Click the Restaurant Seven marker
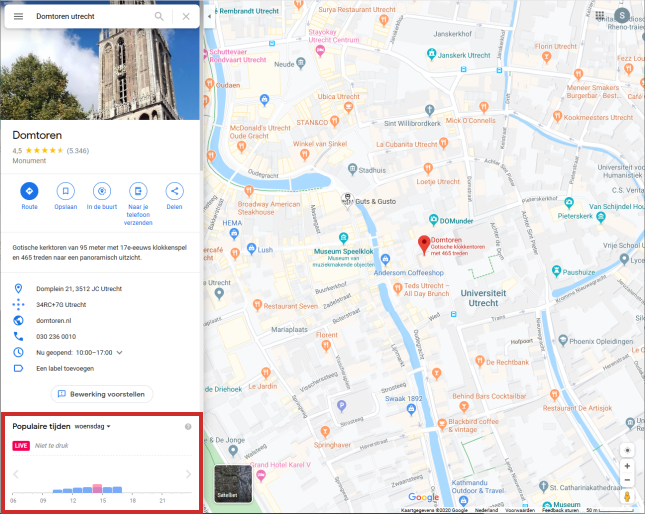This screenshot has width=645, height=514. [257, 305]
